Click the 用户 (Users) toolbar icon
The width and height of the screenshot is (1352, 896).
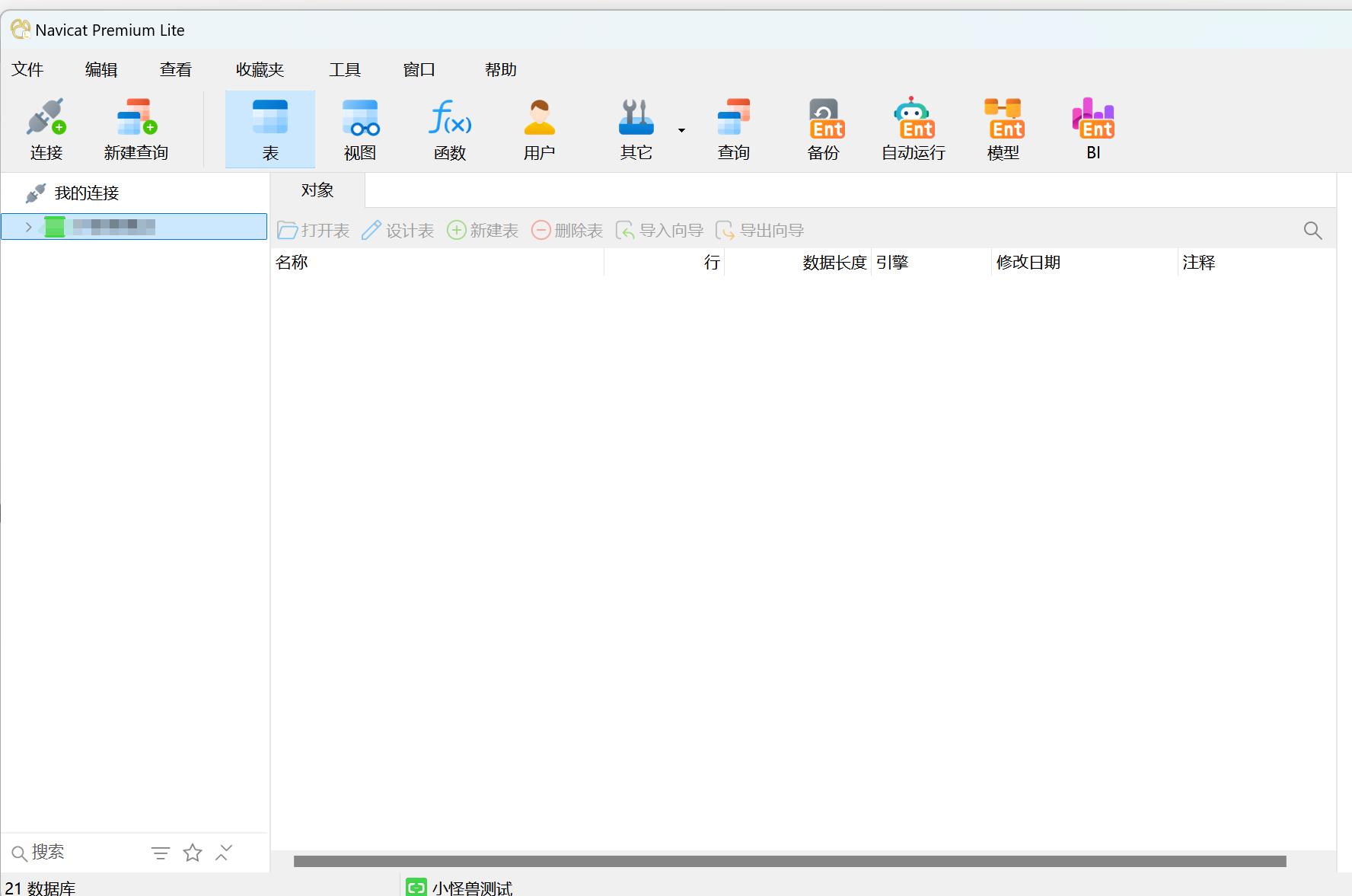click(540, 128)
